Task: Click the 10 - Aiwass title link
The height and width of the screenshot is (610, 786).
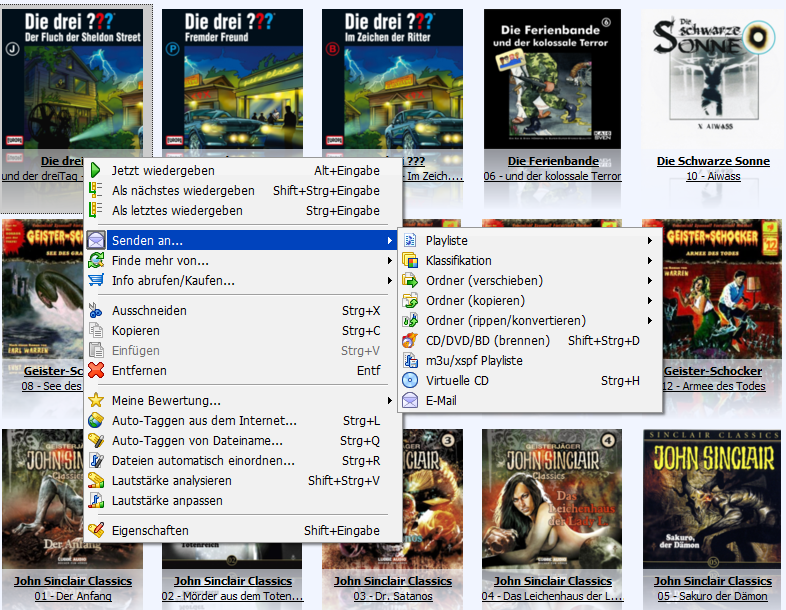Action: pos(713,176)
